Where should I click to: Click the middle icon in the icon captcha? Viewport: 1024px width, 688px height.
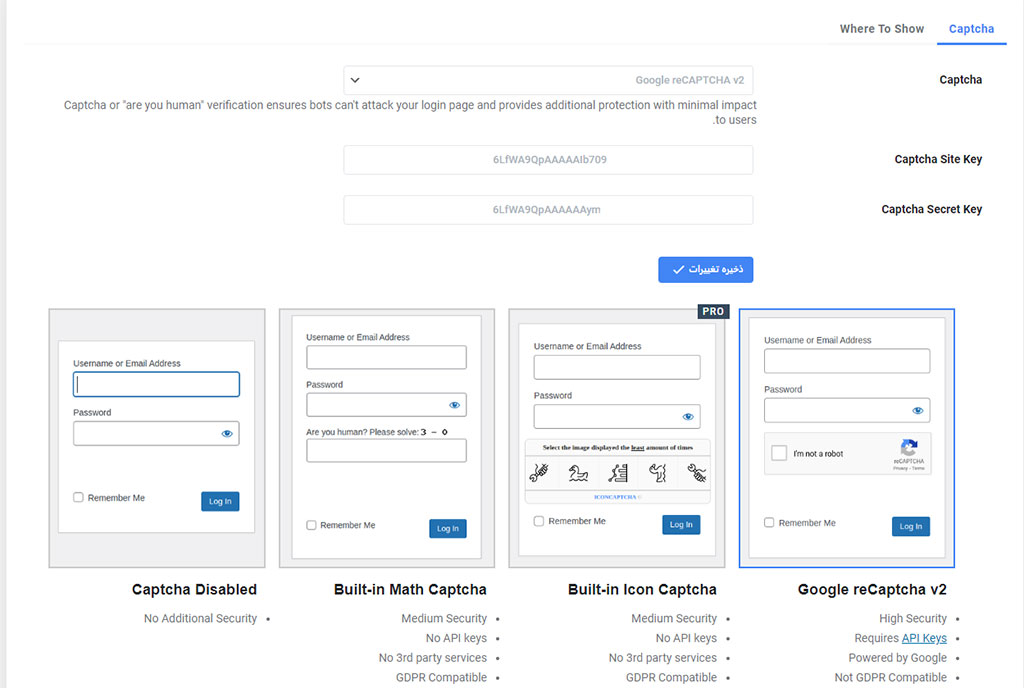coord(618,472)
